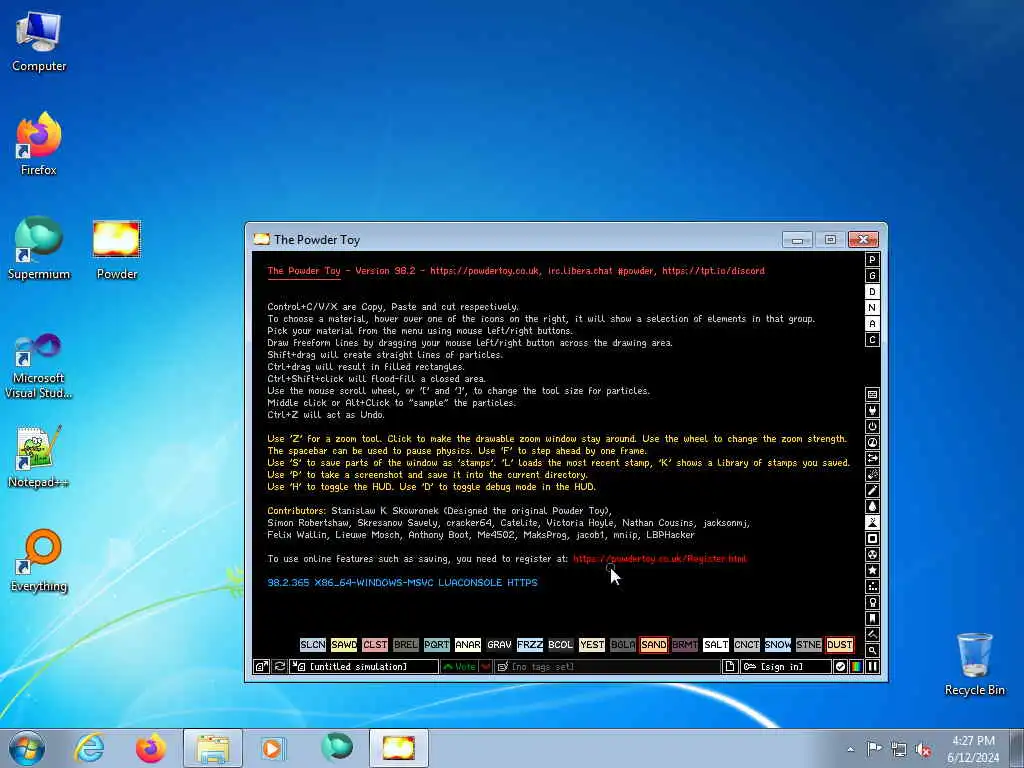
Task: Open the Force elements menu
Action: [x=872, y=458]
